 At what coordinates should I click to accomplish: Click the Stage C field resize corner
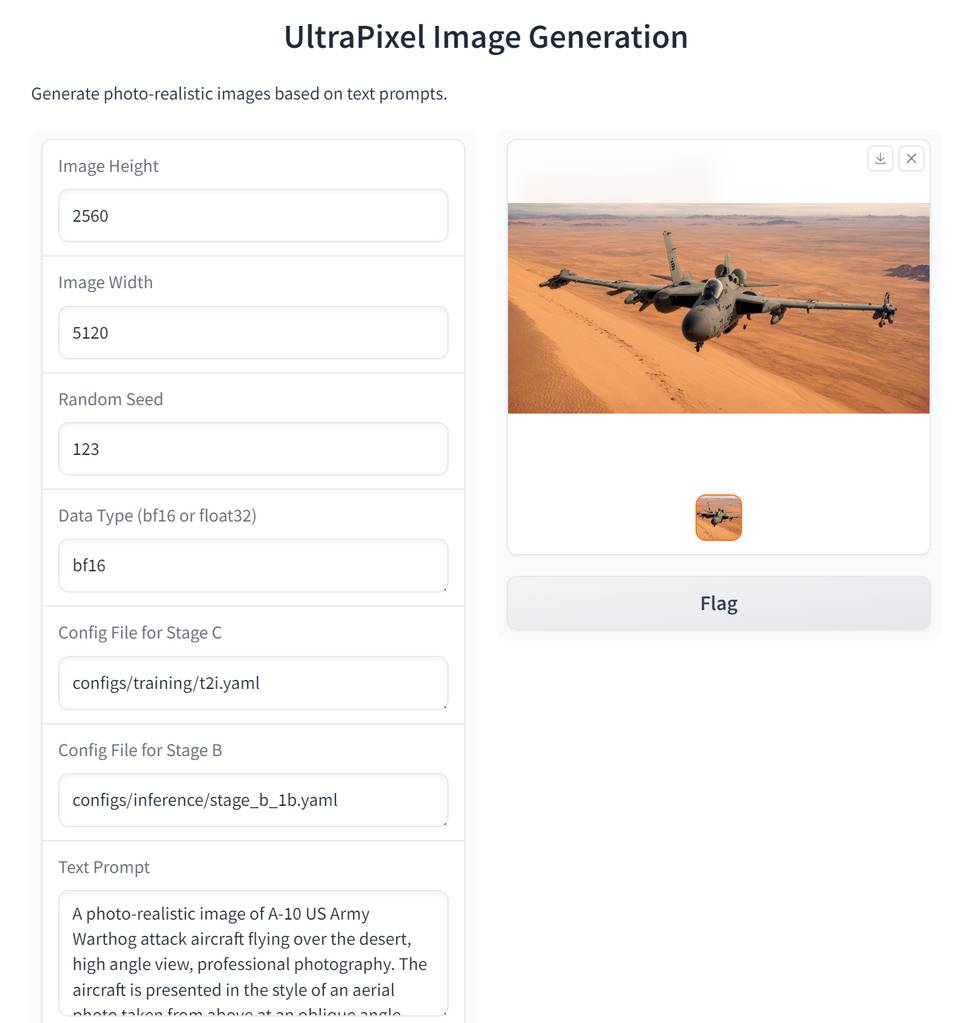click(x=443, y=705)
